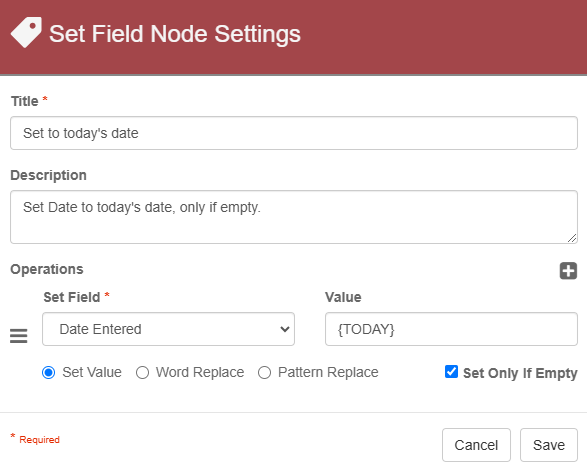Select the Word Replace radio button
The image size is (587, 471).
tap(142, 373)
